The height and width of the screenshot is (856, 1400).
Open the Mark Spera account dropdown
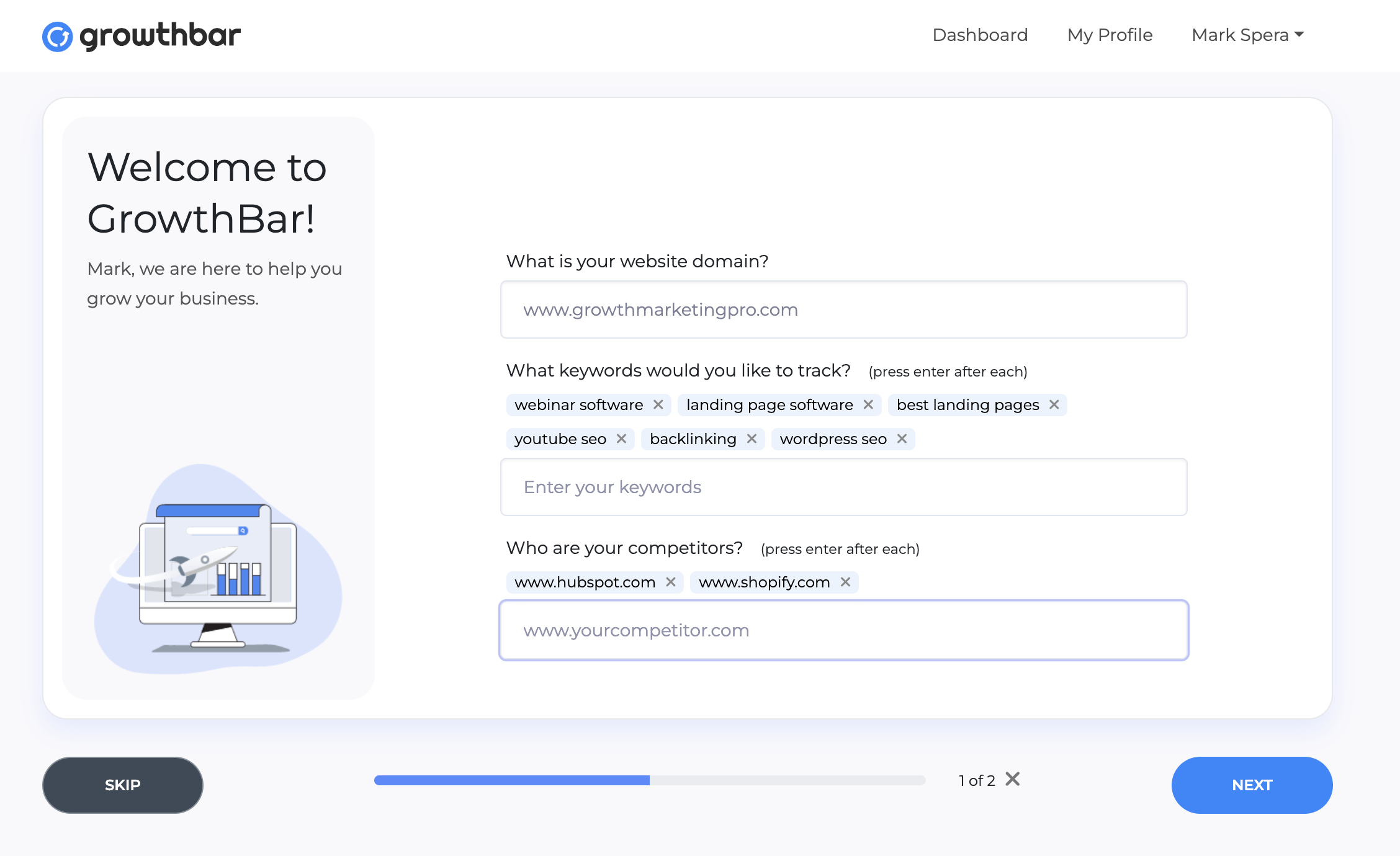pyautogui.click(x=1247, y=35)
